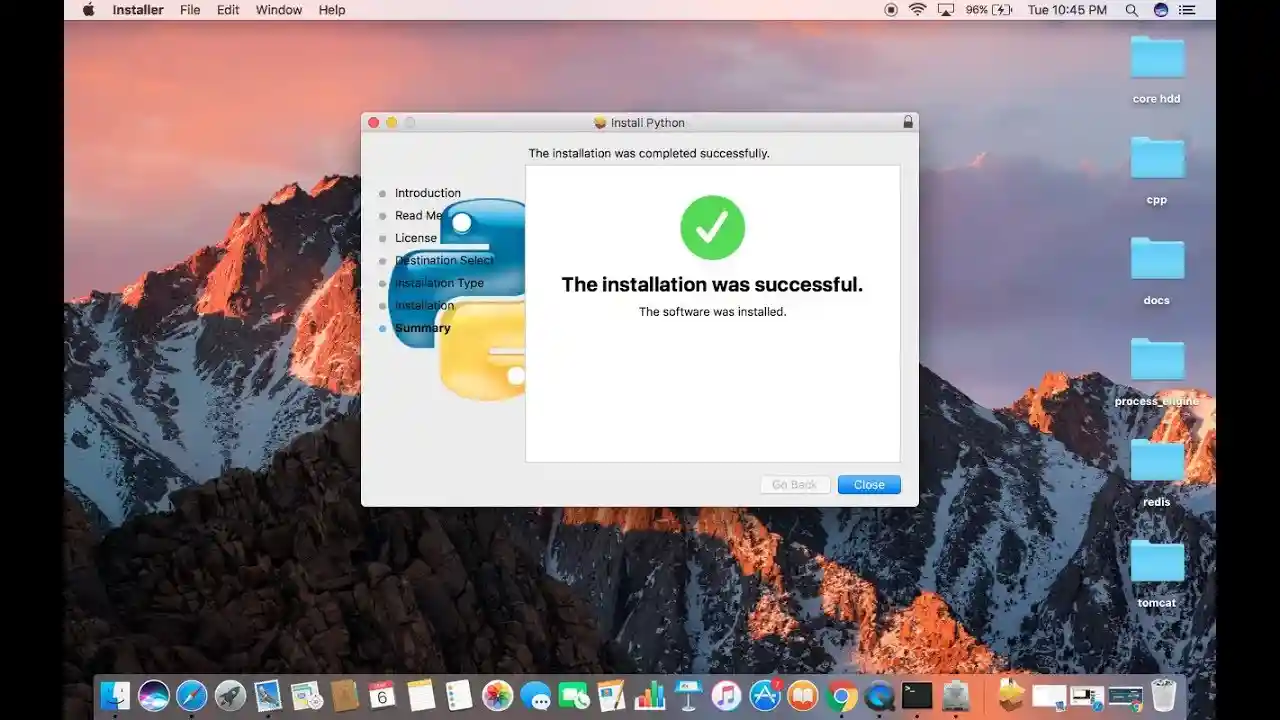This screenshot has width=1280, height=720.
Task: Open Notes in the Dock
Action: tap(421, 695)
